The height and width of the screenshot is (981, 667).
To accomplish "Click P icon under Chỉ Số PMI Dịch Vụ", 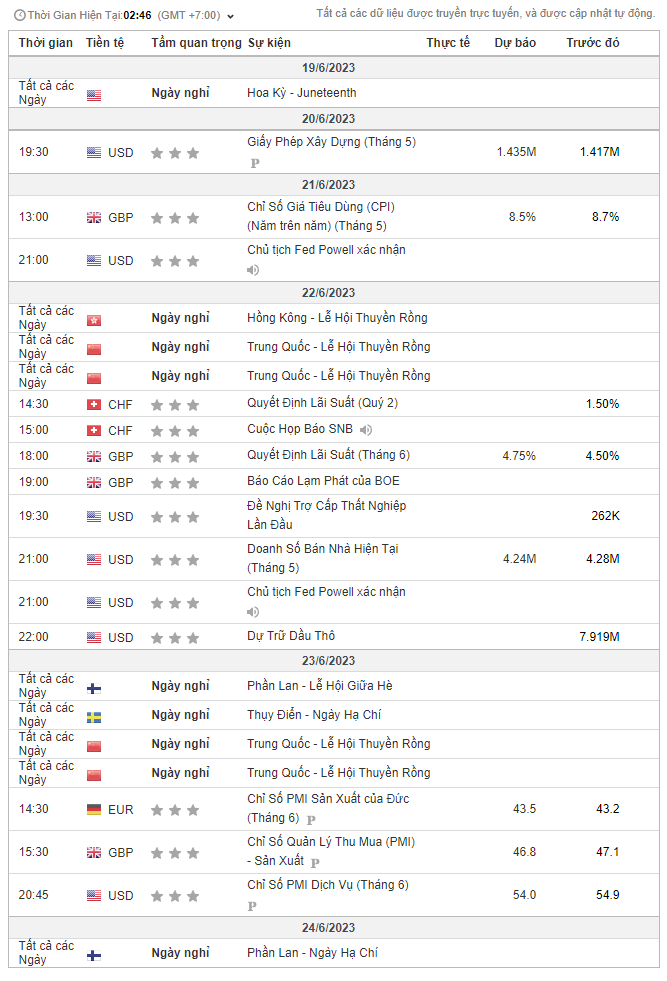I will click(253, 906).
